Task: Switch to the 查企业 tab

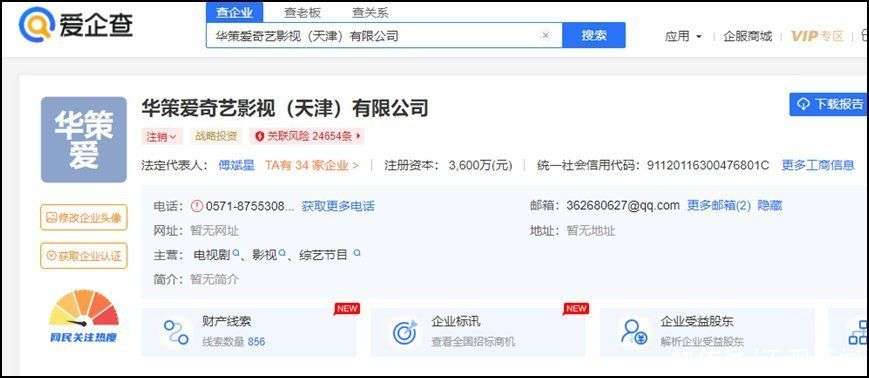Action: point(234,12)
